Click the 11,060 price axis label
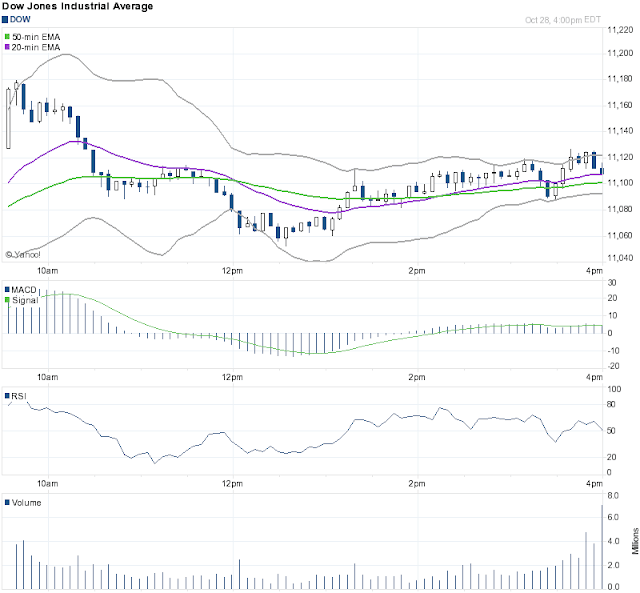The width and height of the screenshot is (640, 593). 620,235
